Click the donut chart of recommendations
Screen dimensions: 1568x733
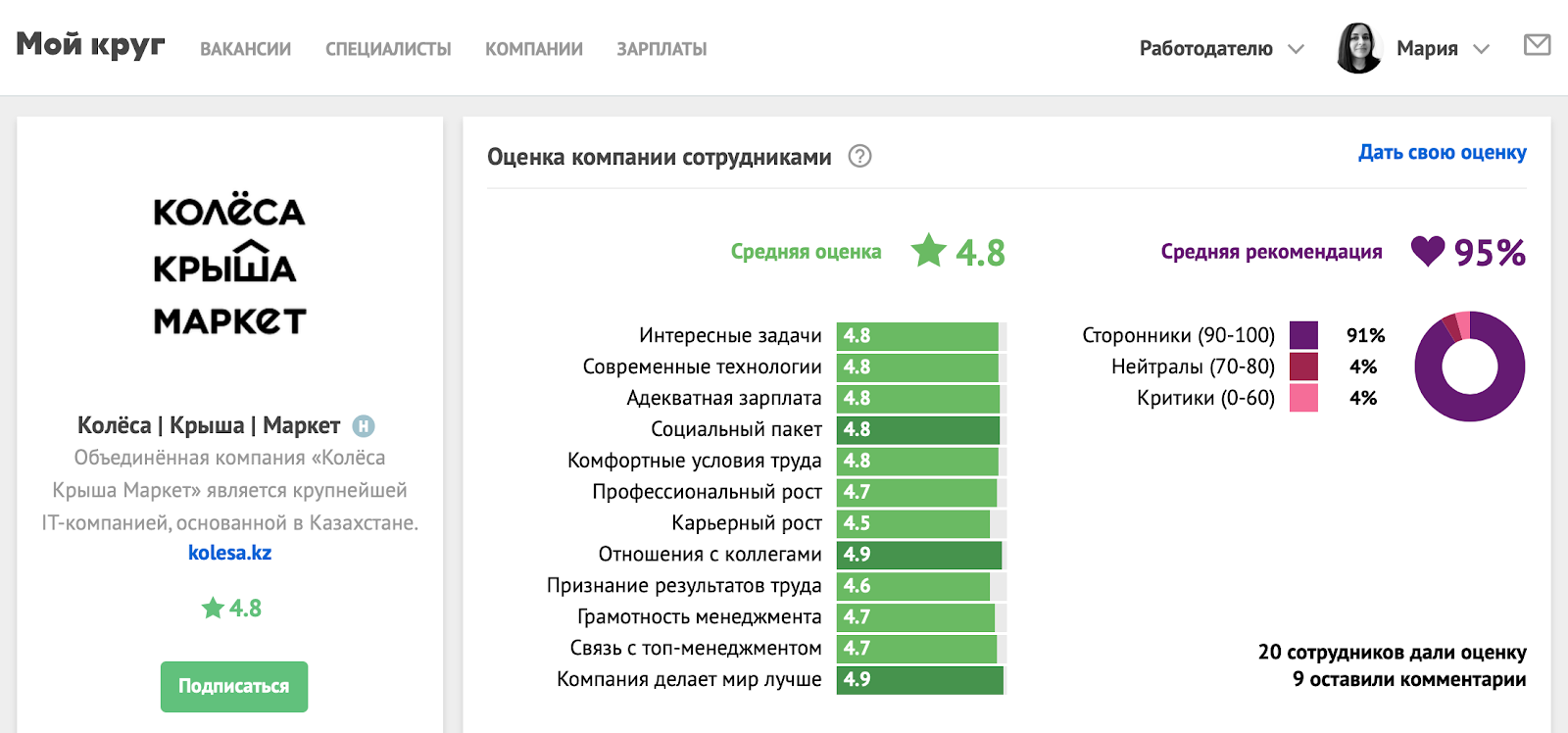point(1469,366)
